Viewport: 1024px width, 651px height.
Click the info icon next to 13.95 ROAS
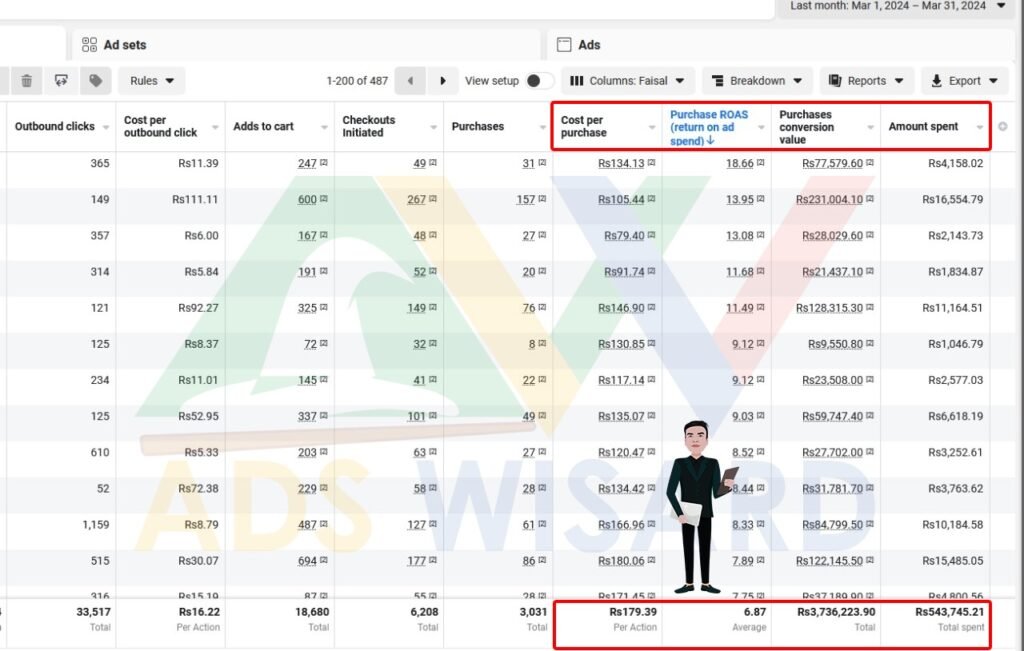pos(760,198)
